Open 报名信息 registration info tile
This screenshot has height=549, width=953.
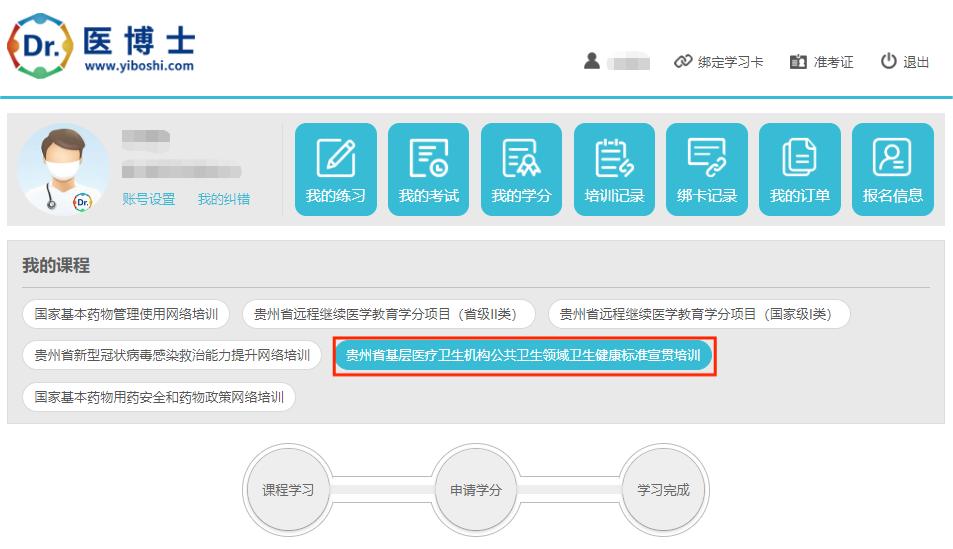click(x=892, y=169)
